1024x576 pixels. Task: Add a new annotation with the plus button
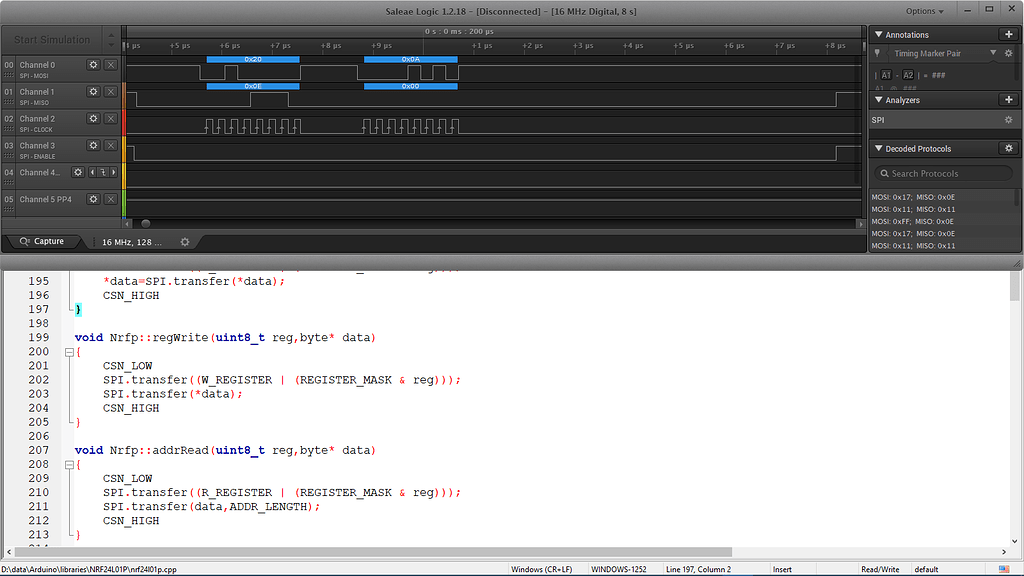[x=1009, y=33]
